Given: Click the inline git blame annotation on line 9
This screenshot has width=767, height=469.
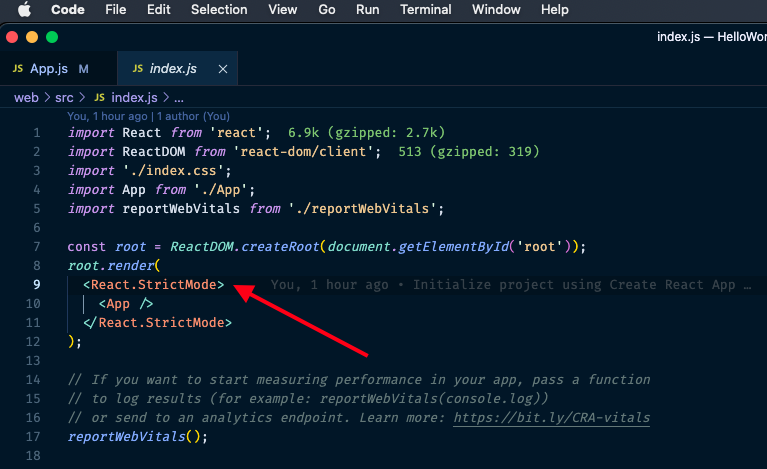Looking at the screenshot, I should (x=510, y=285).
